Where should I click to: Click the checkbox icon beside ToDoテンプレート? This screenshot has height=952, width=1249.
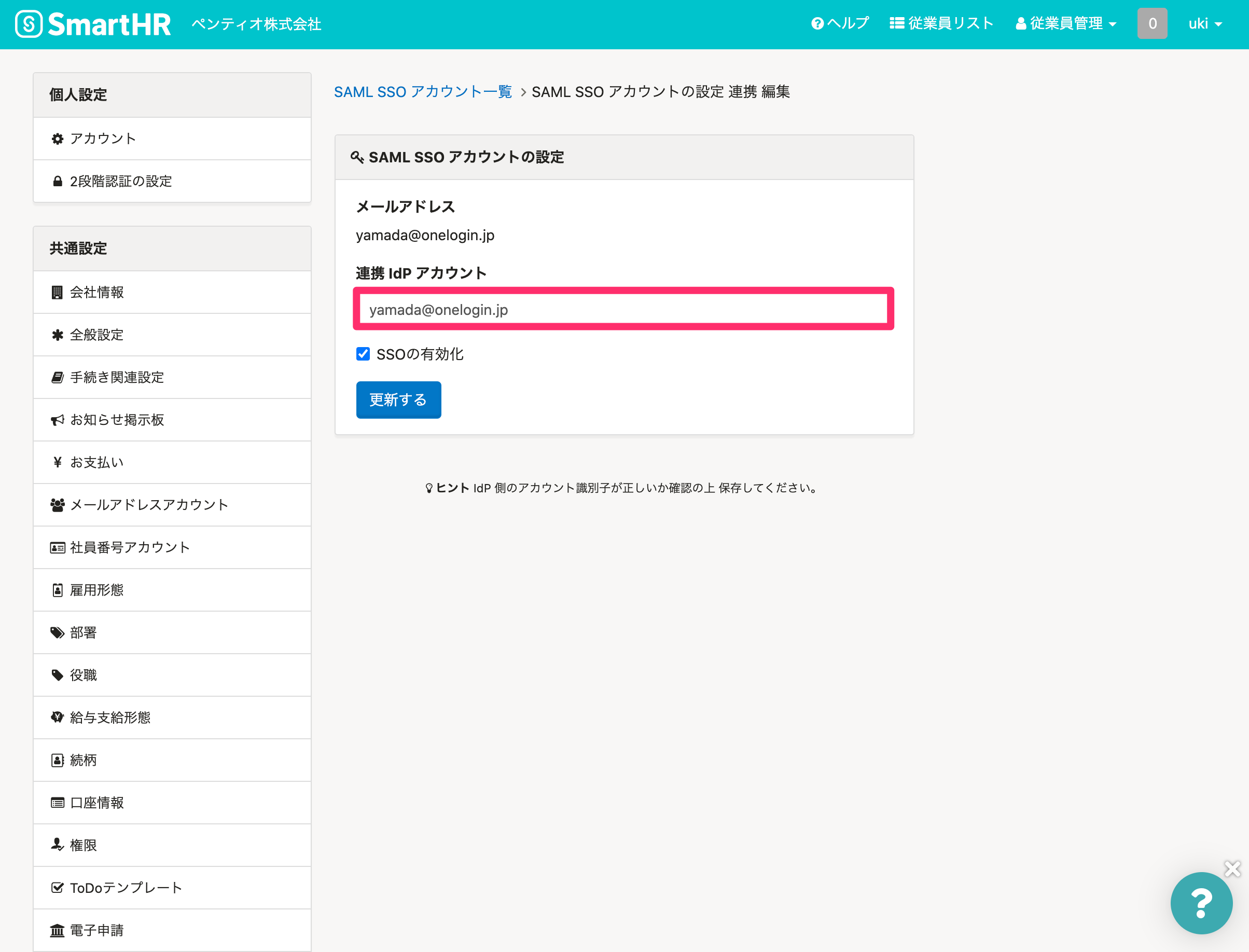(57, 887)
